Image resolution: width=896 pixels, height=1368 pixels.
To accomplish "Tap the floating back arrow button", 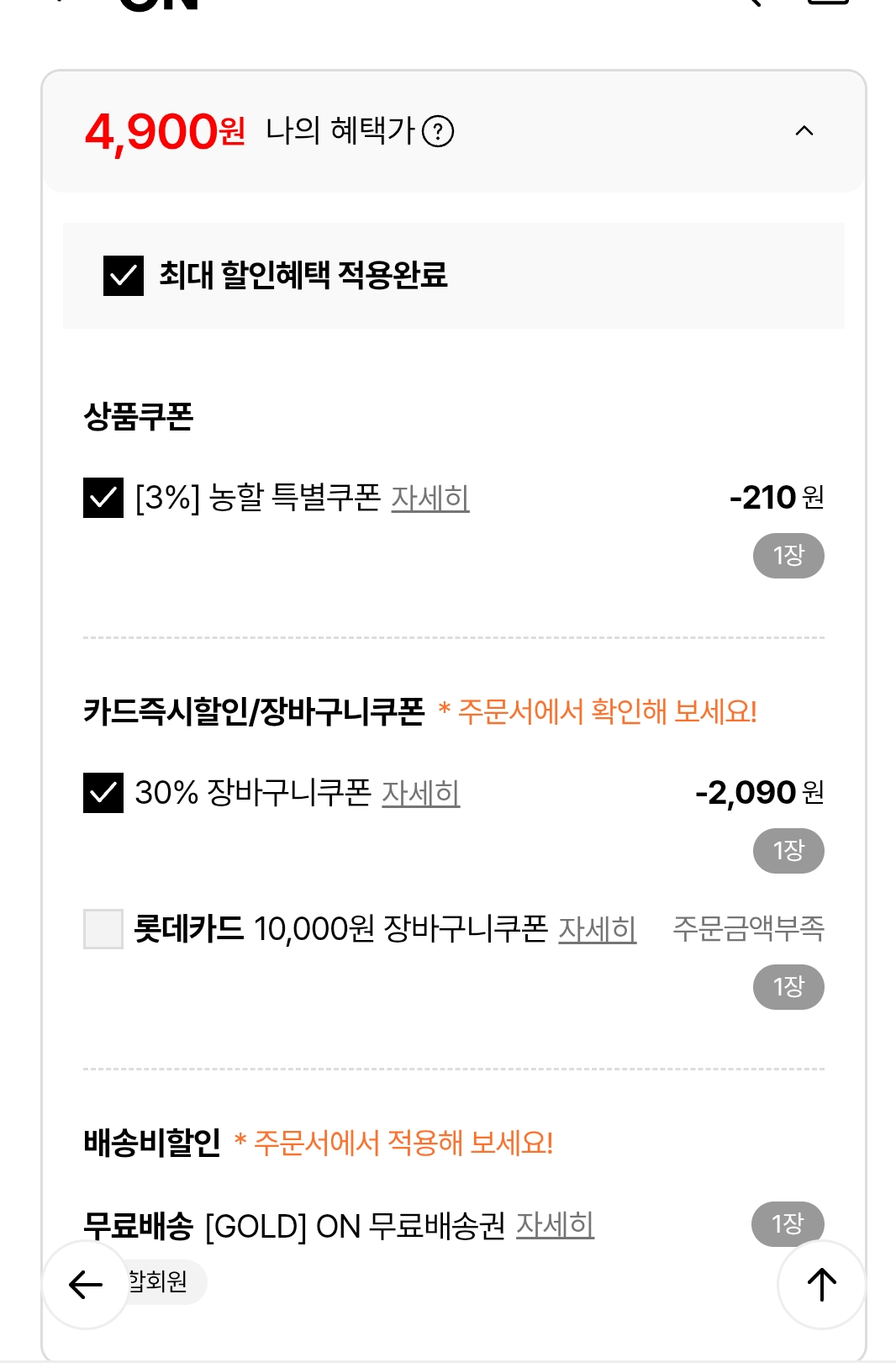I will tap(86, 1284).
